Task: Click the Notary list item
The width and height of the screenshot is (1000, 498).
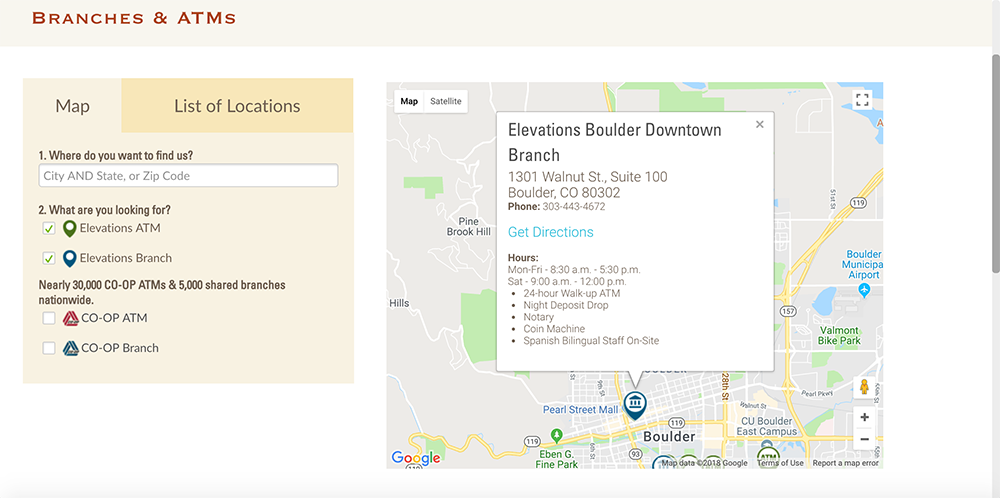Action: click(x=538, y=317)
